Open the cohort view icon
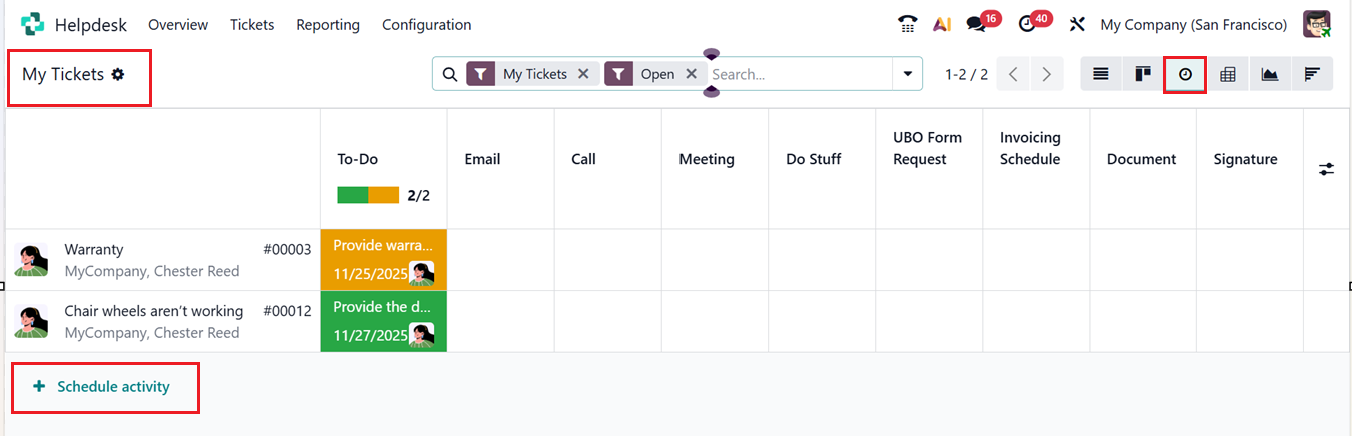The image size is (1352, 436). coord(1312,74)
